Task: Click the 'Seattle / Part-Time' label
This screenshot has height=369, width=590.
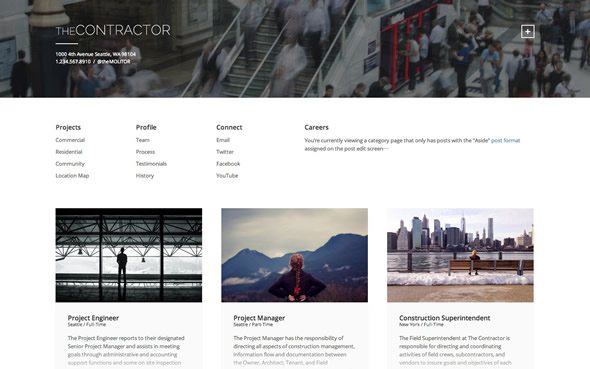Action: pos(253,324)
